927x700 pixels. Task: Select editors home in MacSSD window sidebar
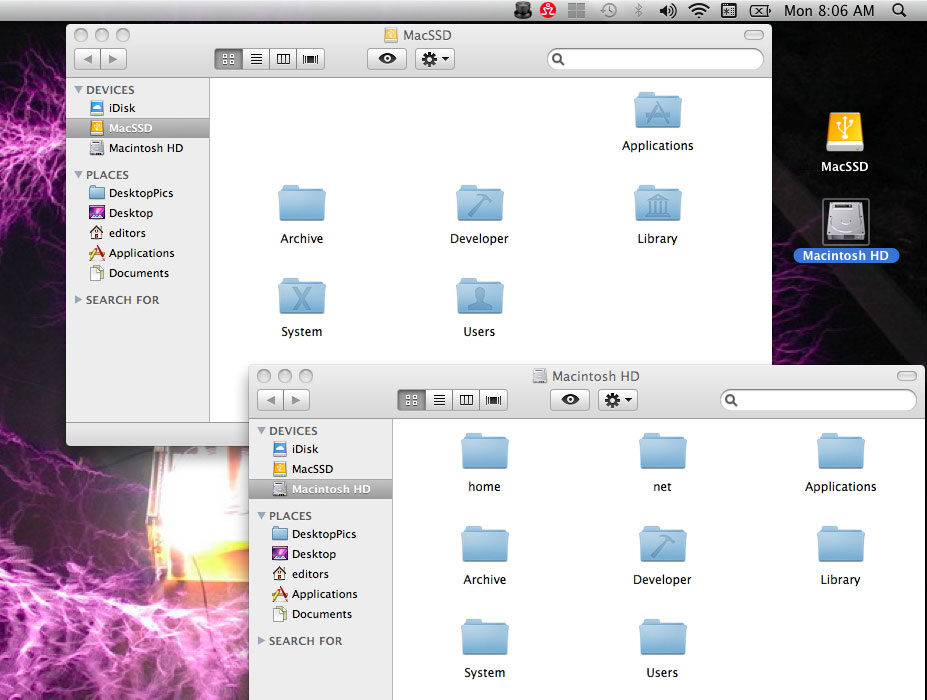pyautogui.click(x=138, y=233)
